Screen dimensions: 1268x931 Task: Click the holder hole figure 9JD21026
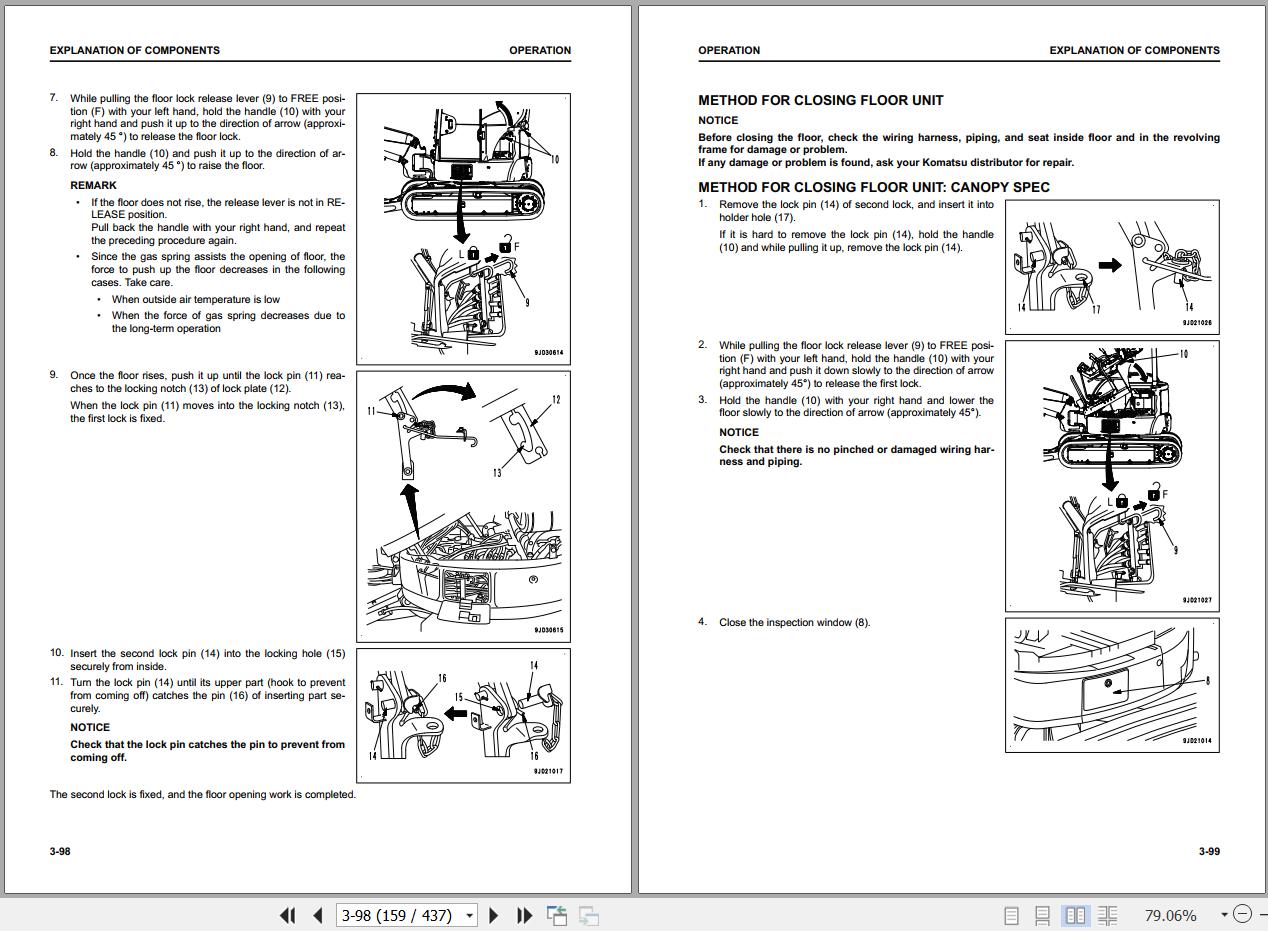(1112, 266)
